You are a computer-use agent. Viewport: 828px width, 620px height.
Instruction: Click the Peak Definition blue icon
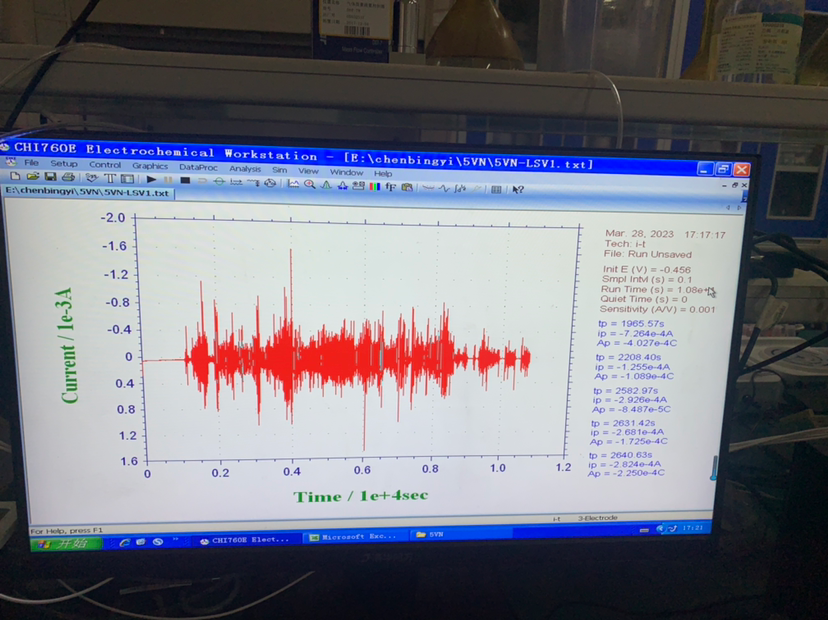[342, 185]
